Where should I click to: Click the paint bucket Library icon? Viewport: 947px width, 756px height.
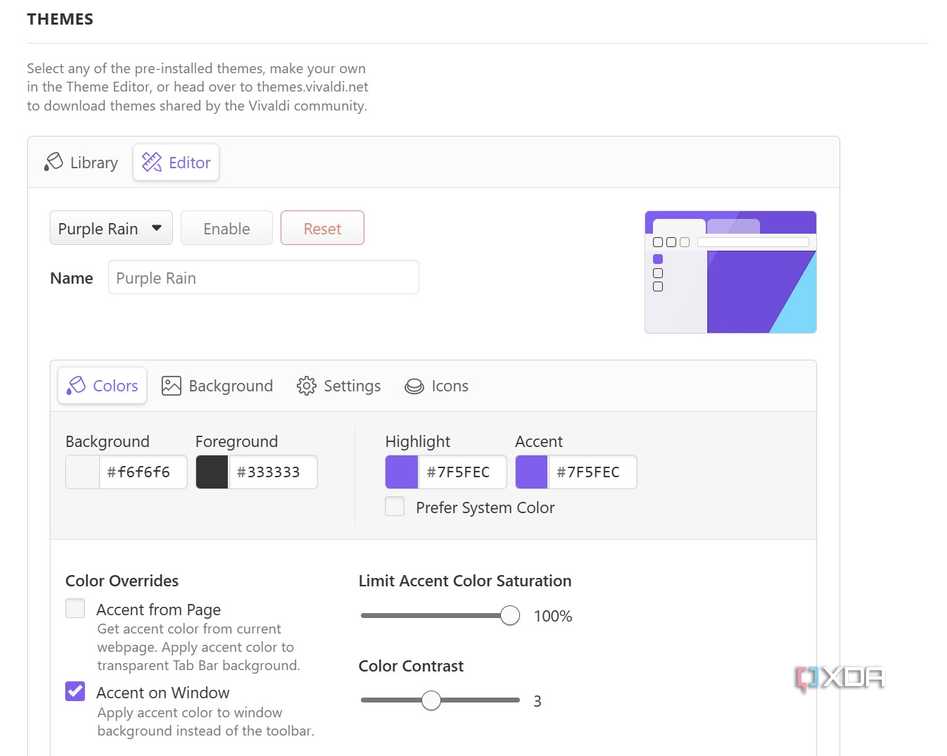coord(53,162)
